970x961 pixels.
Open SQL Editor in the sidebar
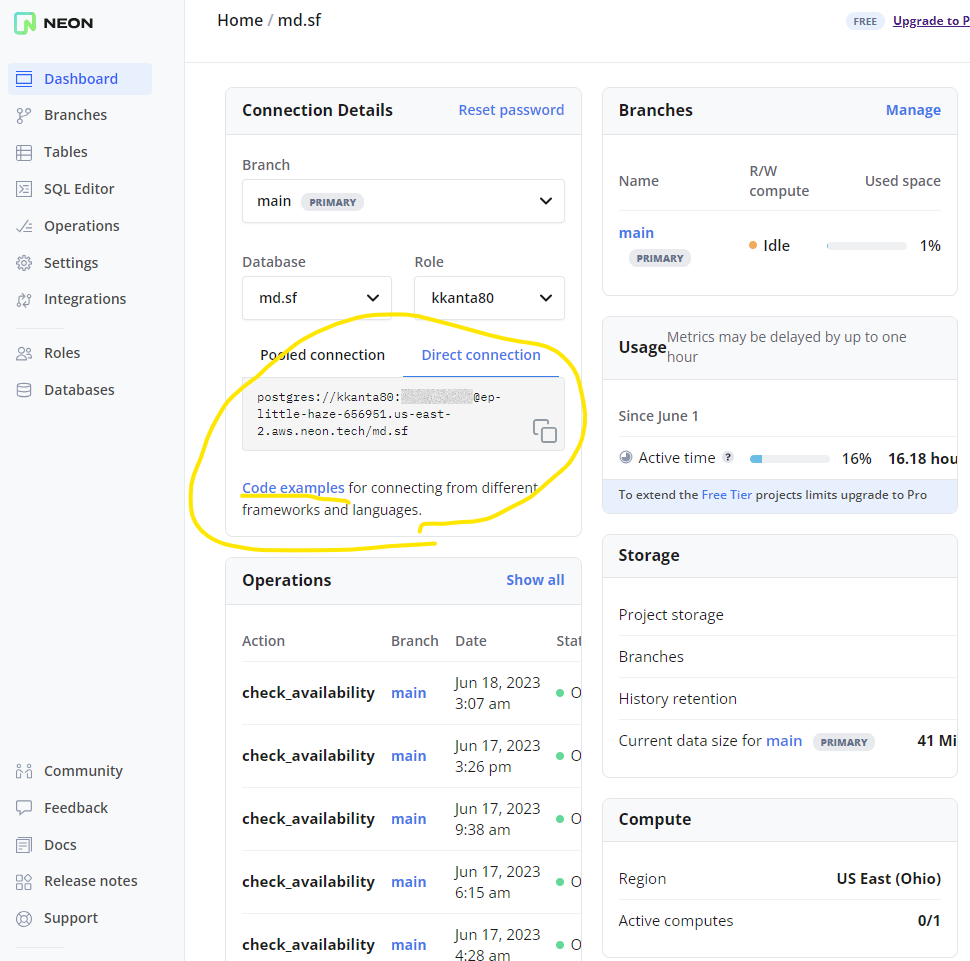click(x=79, y=189)
